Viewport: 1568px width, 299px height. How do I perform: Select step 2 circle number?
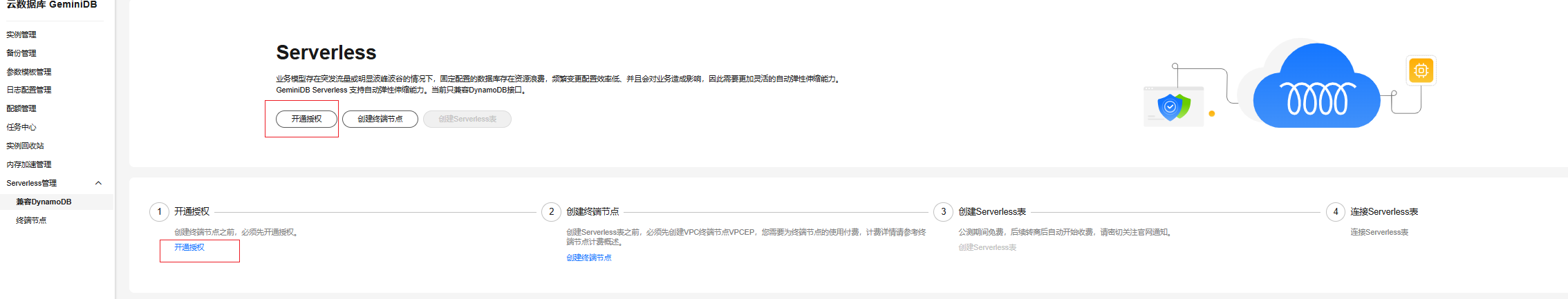click(552, 212)
